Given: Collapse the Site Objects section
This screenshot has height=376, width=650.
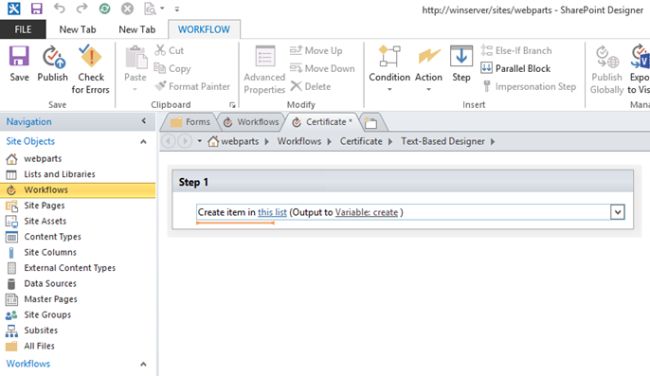Looking at the screenshot, I should tap(143, 141).
